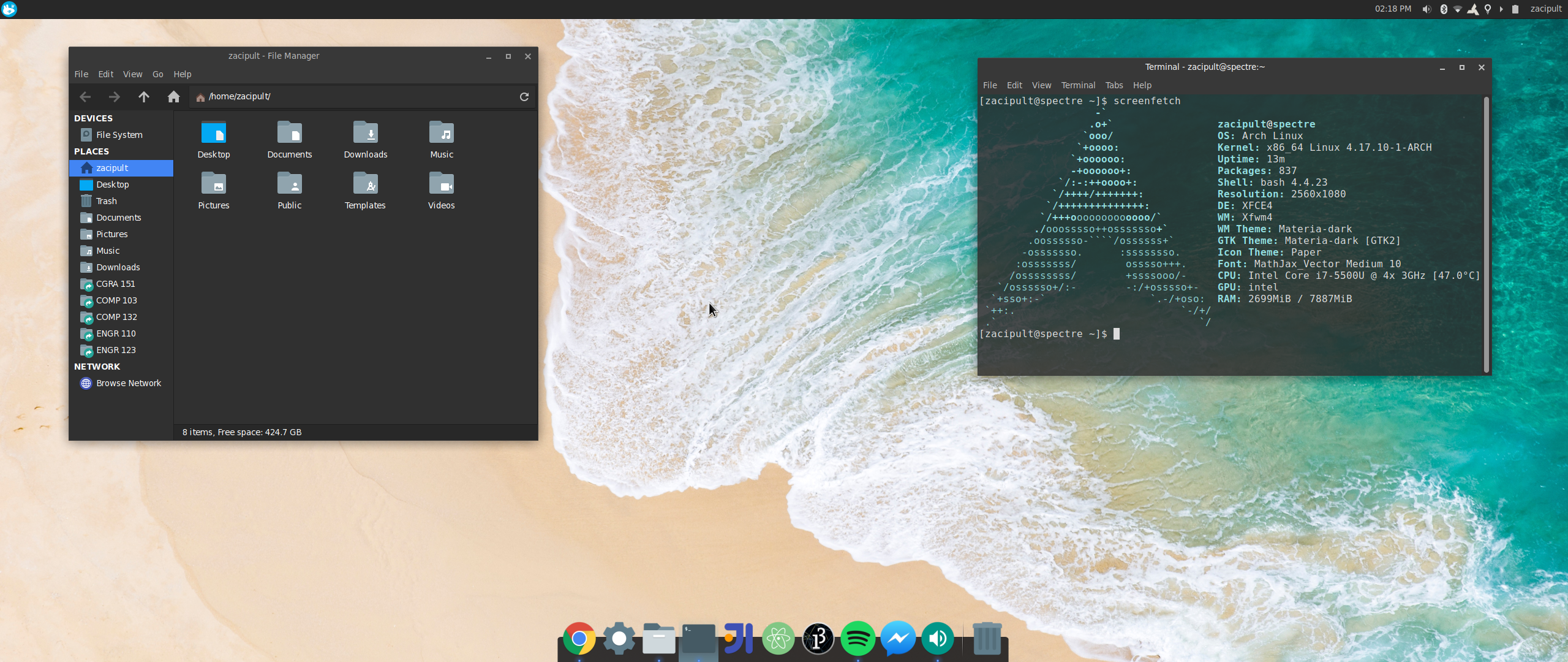Click the volume icon in the top panel

(1427, 9)
